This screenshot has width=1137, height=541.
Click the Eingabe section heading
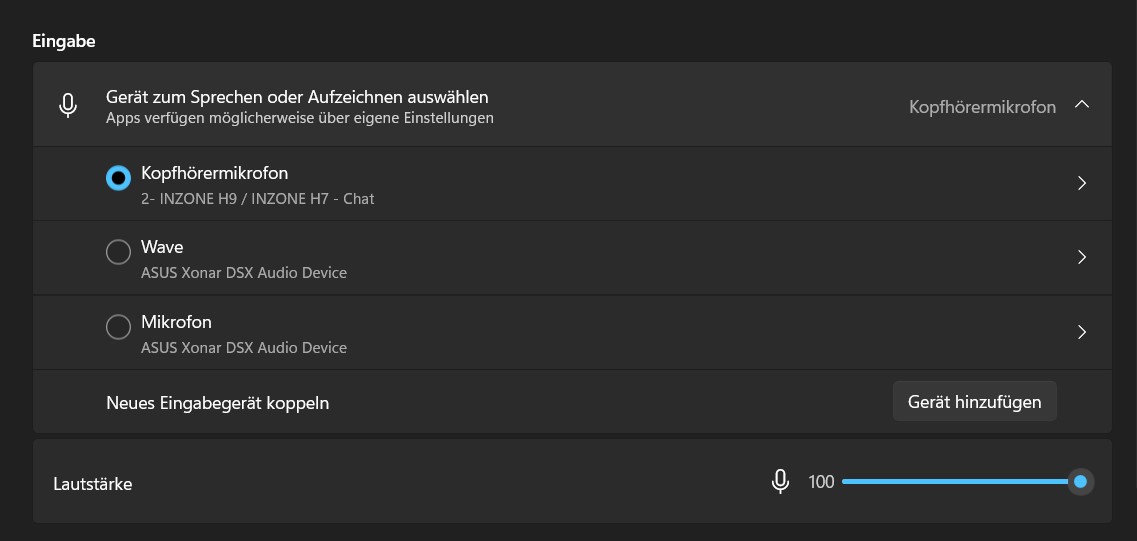pyautogui.click(x=64, y=41)
